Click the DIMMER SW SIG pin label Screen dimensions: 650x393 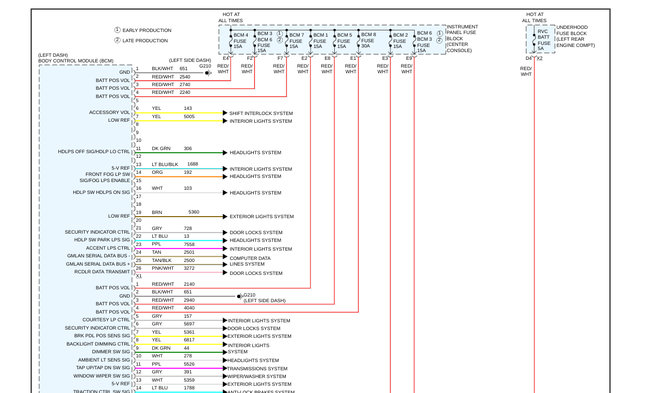111,352
